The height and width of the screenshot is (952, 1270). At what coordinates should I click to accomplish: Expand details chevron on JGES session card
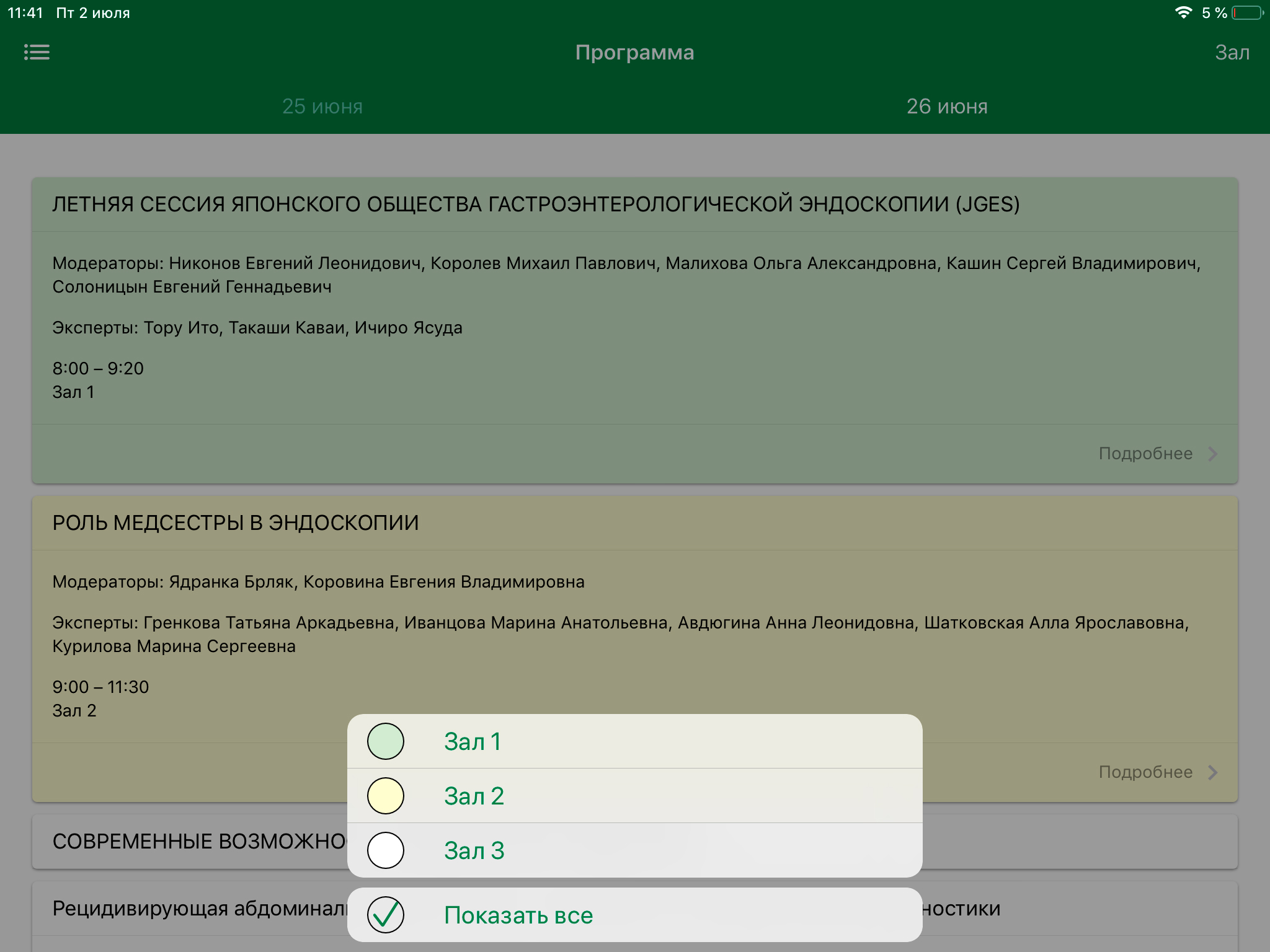[1213, 454]
